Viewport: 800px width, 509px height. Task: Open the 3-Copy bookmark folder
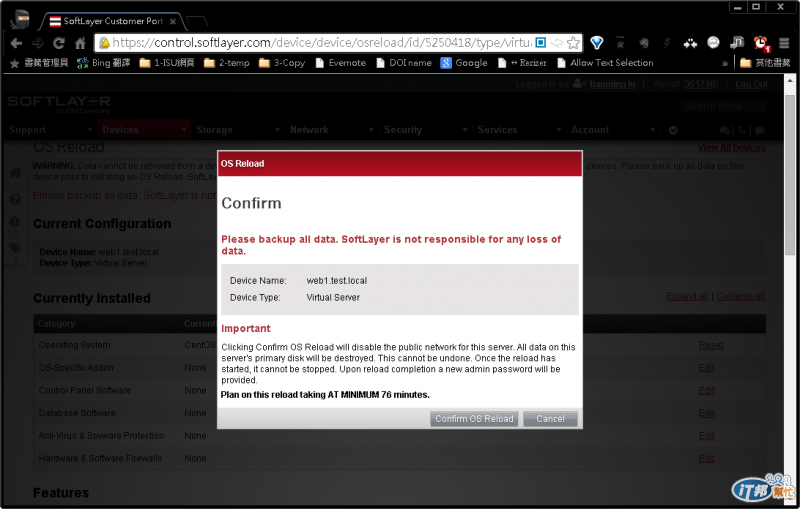[282, 63]
